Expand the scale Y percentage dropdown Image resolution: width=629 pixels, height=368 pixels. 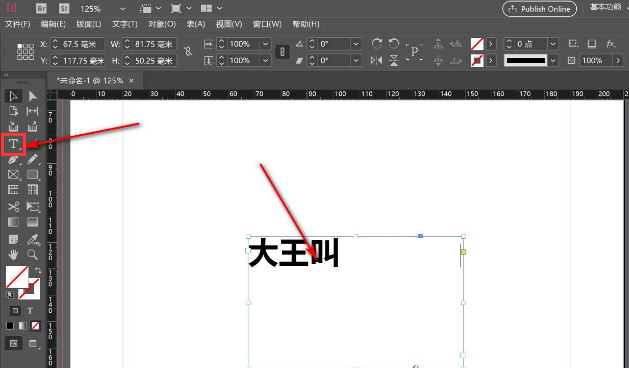(265, 61)
